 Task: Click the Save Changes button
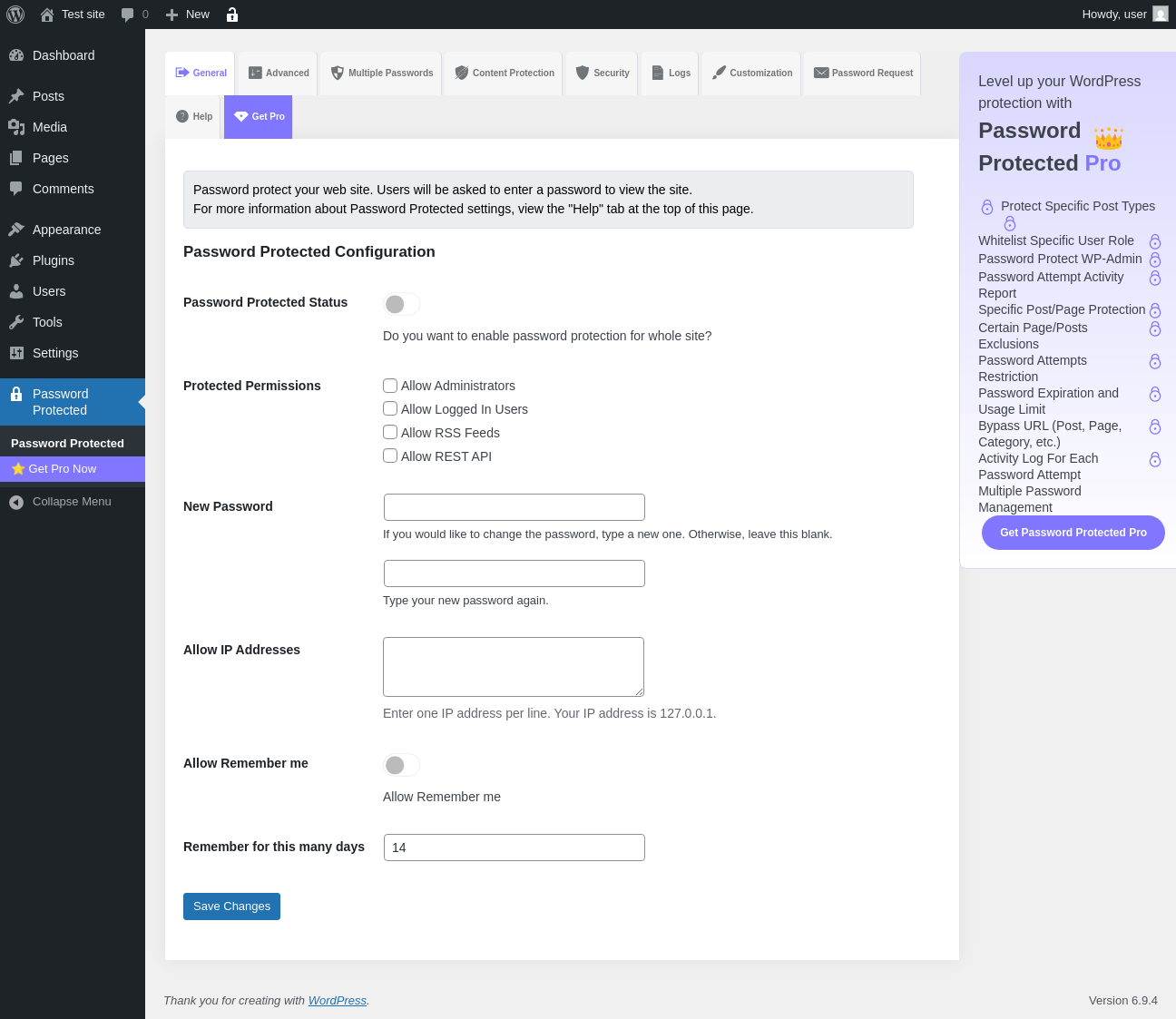(x=231, y=906)
